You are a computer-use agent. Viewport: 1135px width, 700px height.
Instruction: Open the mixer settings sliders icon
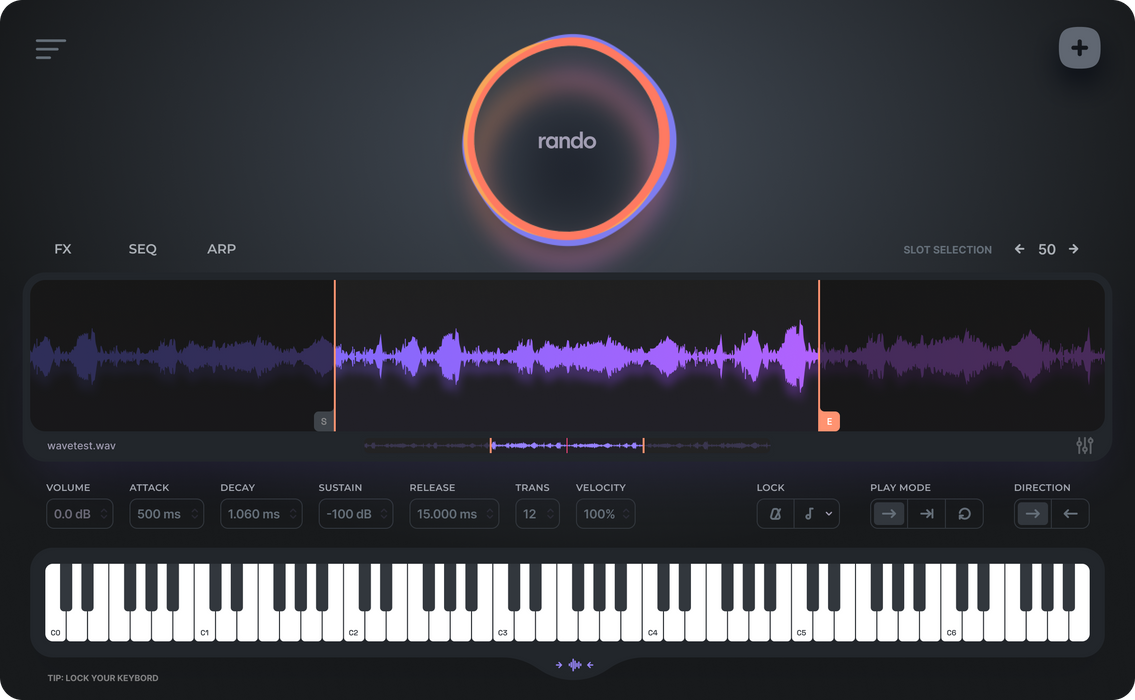click(x=1084, y=446)
